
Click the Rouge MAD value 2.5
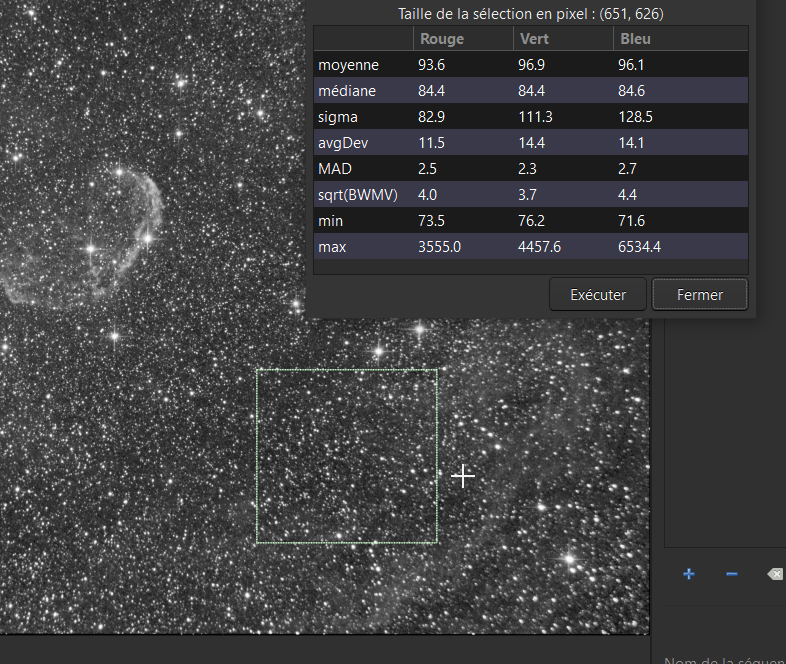click(427, 169)
